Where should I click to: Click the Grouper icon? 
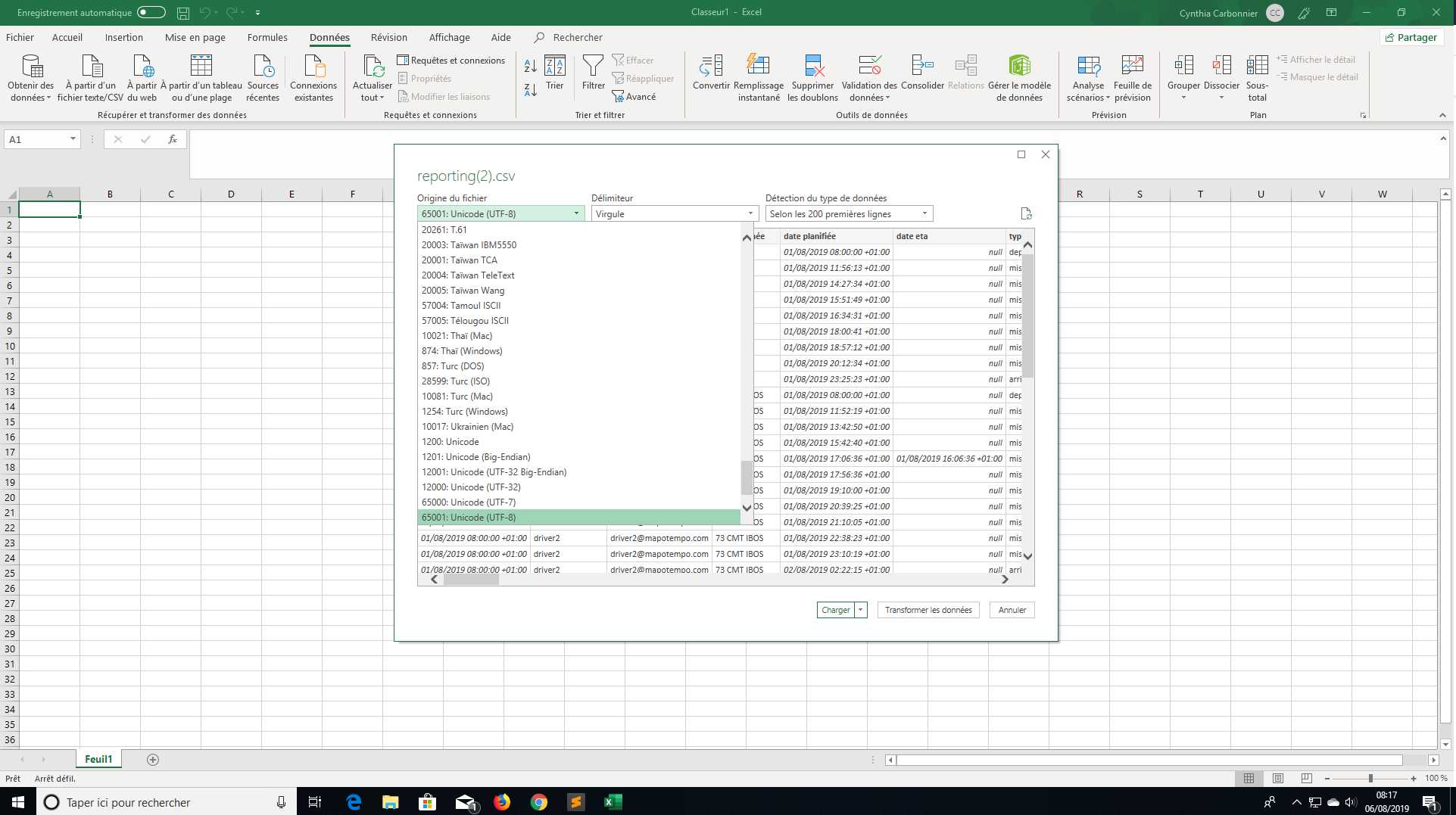click(1183, 66)
